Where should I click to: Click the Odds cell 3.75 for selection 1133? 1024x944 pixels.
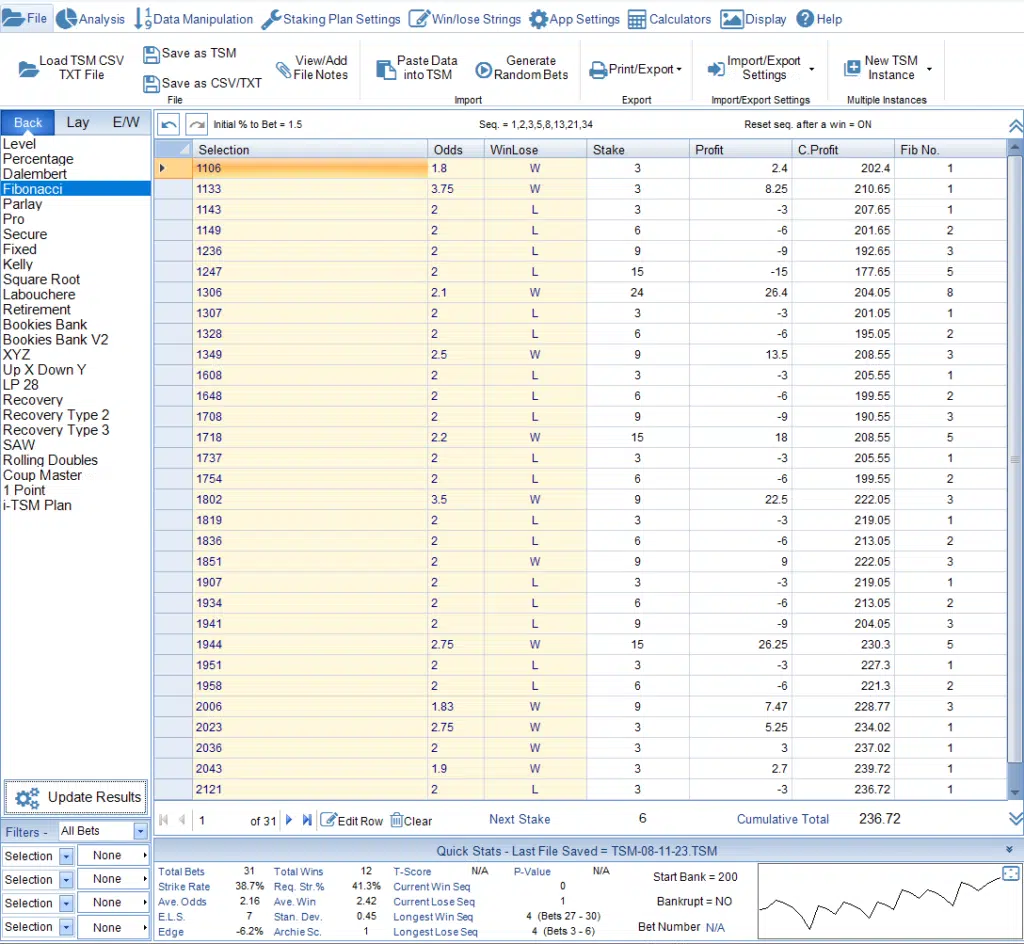456,189
